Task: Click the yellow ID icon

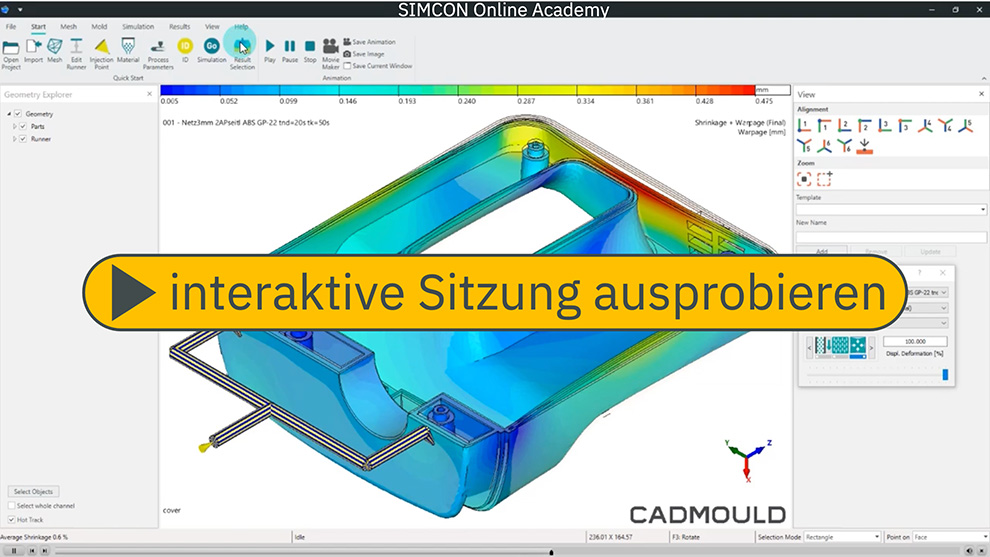Action: (x=185, y=45)
